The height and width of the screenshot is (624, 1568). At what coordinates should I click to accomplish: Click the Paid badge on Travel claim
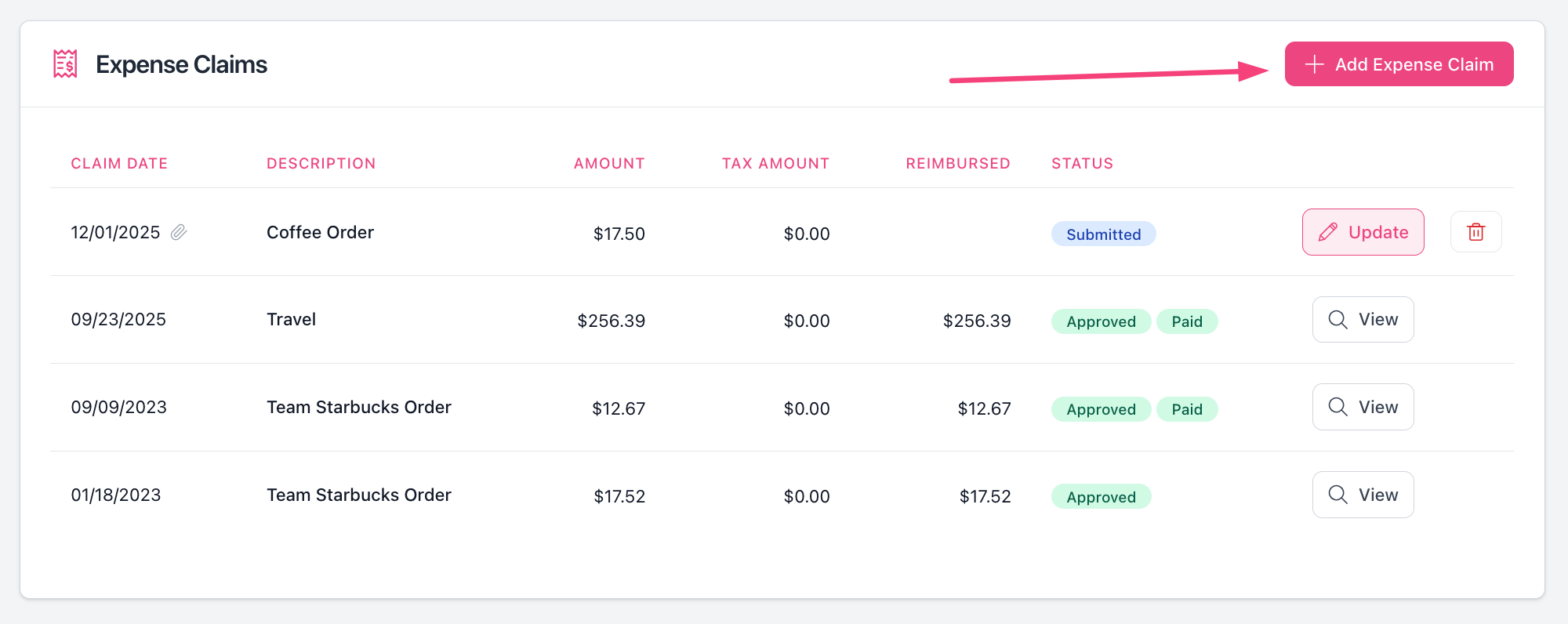[1187, 321]
